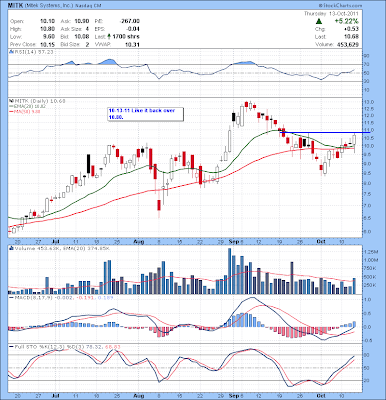The width and height of the screenshot is (386, 400).
Task: Click the Sep label below price chart
Action: (233, 241)
